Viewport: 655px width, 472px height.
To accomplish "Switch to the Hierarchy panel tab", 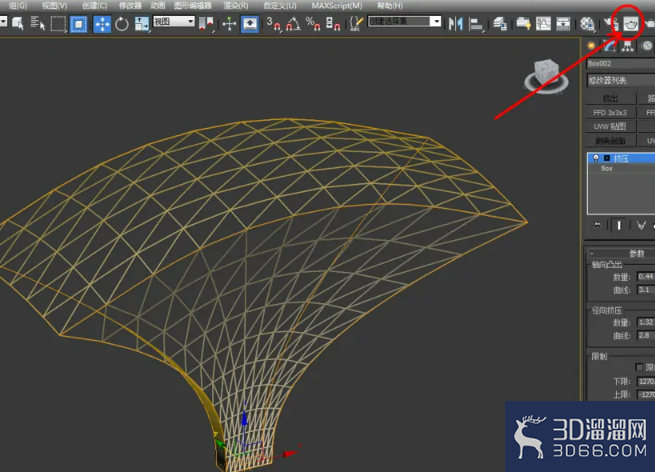I will pyautogui.click(x=627, y=46).
